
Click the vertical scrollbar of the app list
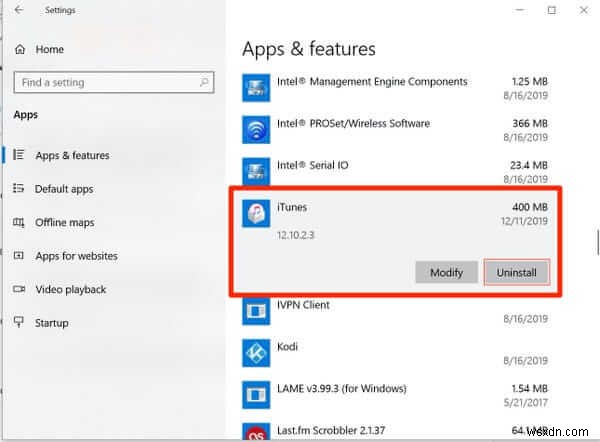click(598, 242)
